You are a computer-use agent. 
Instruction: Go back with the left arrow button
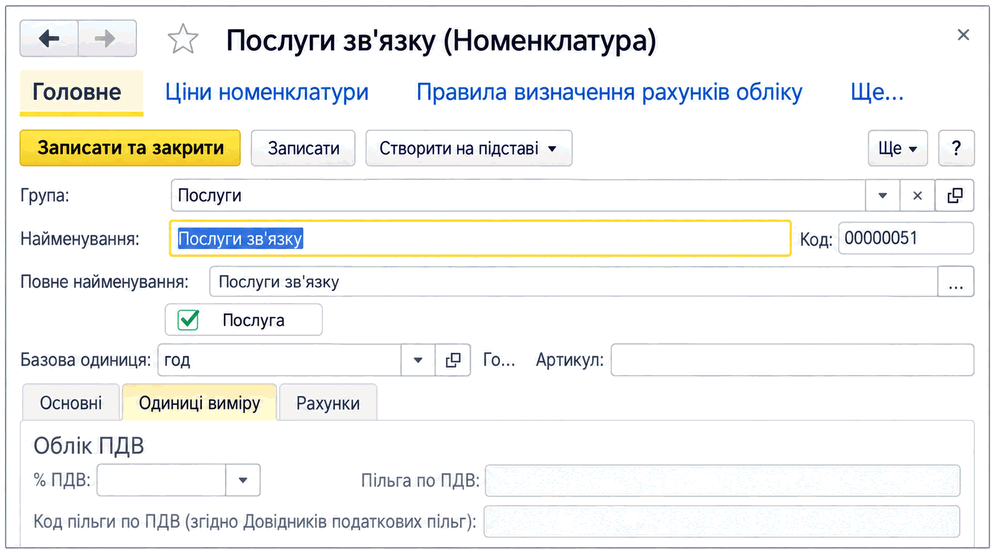point(49,39)
